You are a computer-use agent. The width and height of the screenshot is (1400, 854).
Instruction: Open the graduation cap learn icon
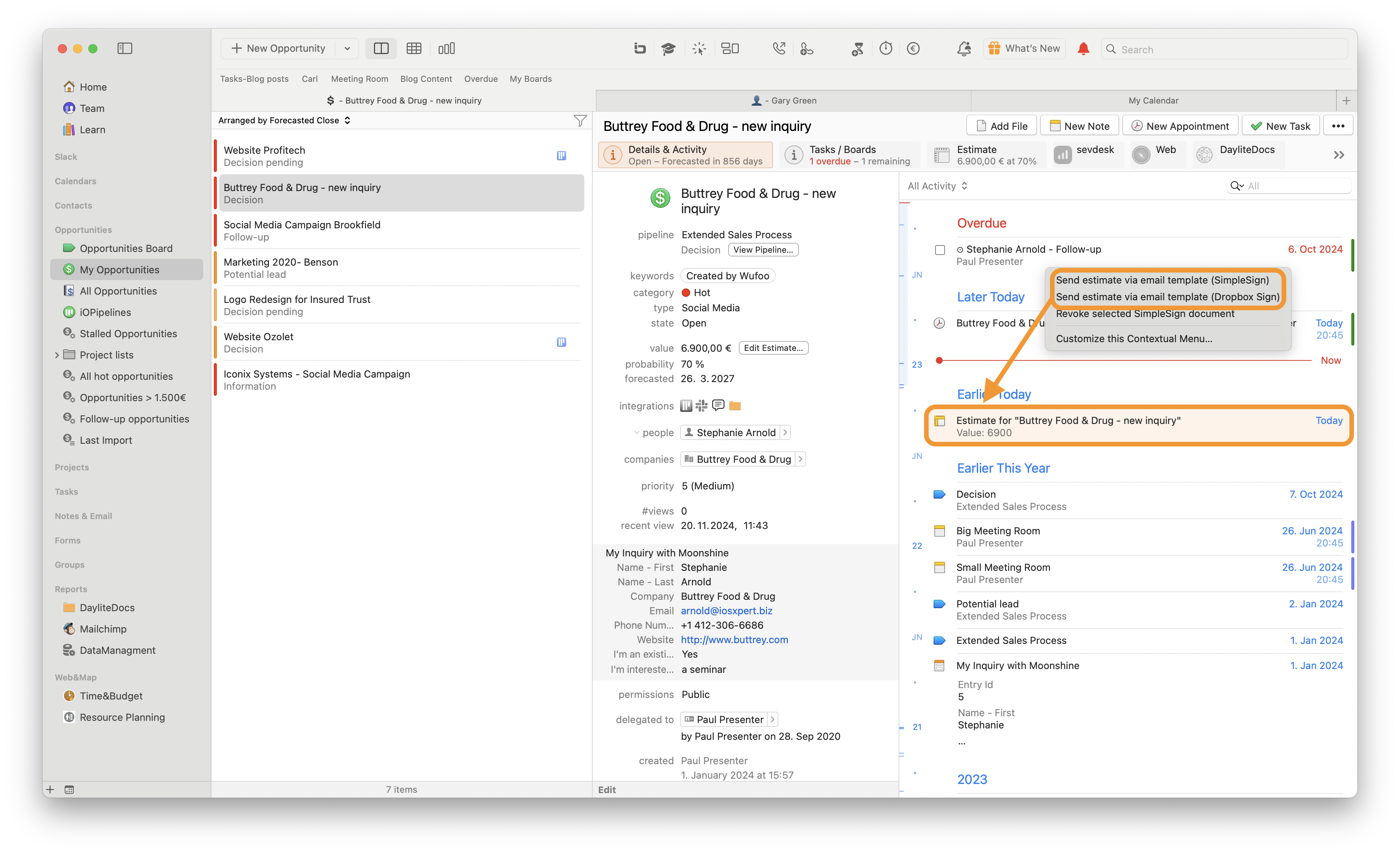click(668, 49)
